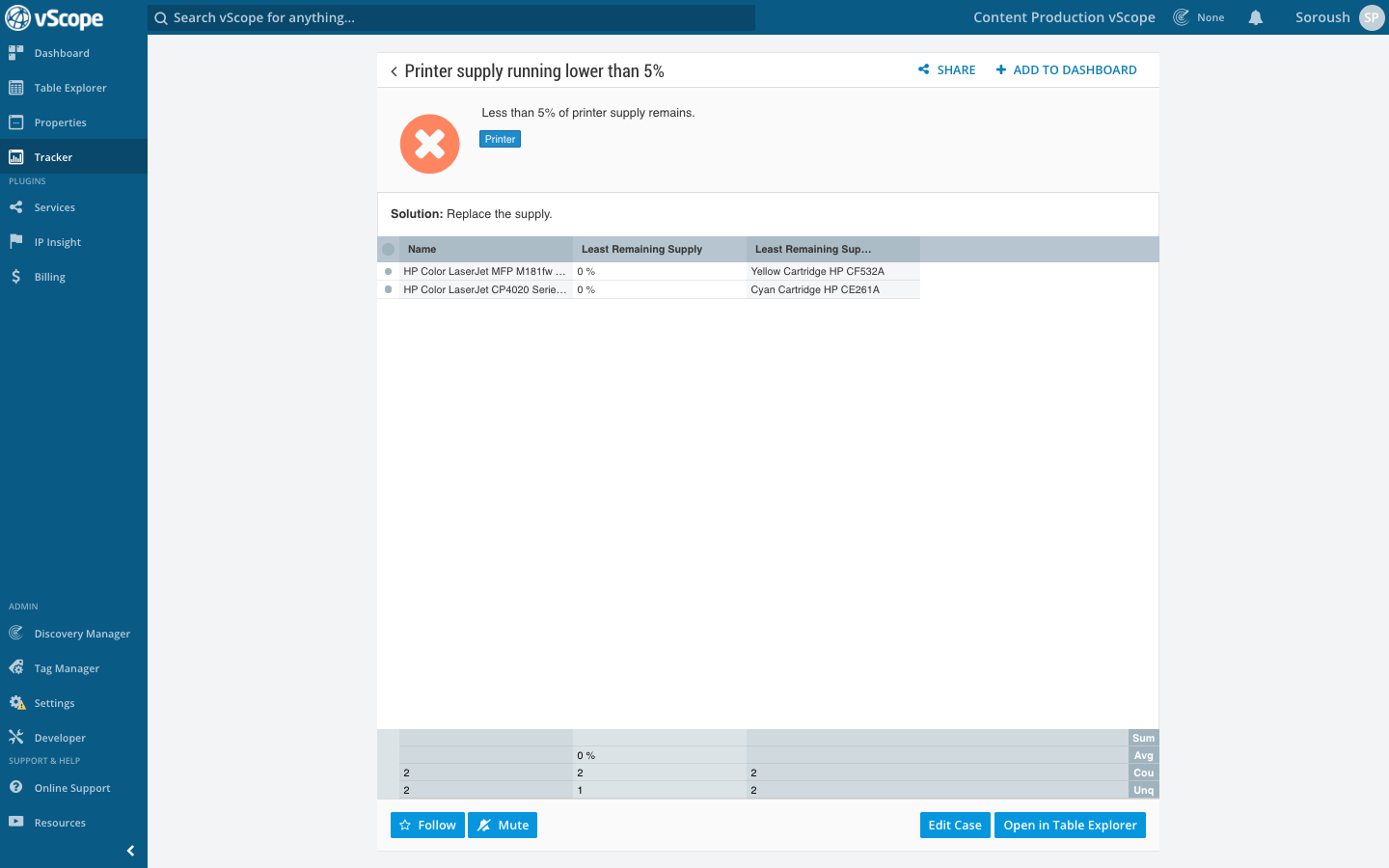The width and height of the screenshot is (1389, 868).
Task: Click the Edit Case button
Action: 955,826
